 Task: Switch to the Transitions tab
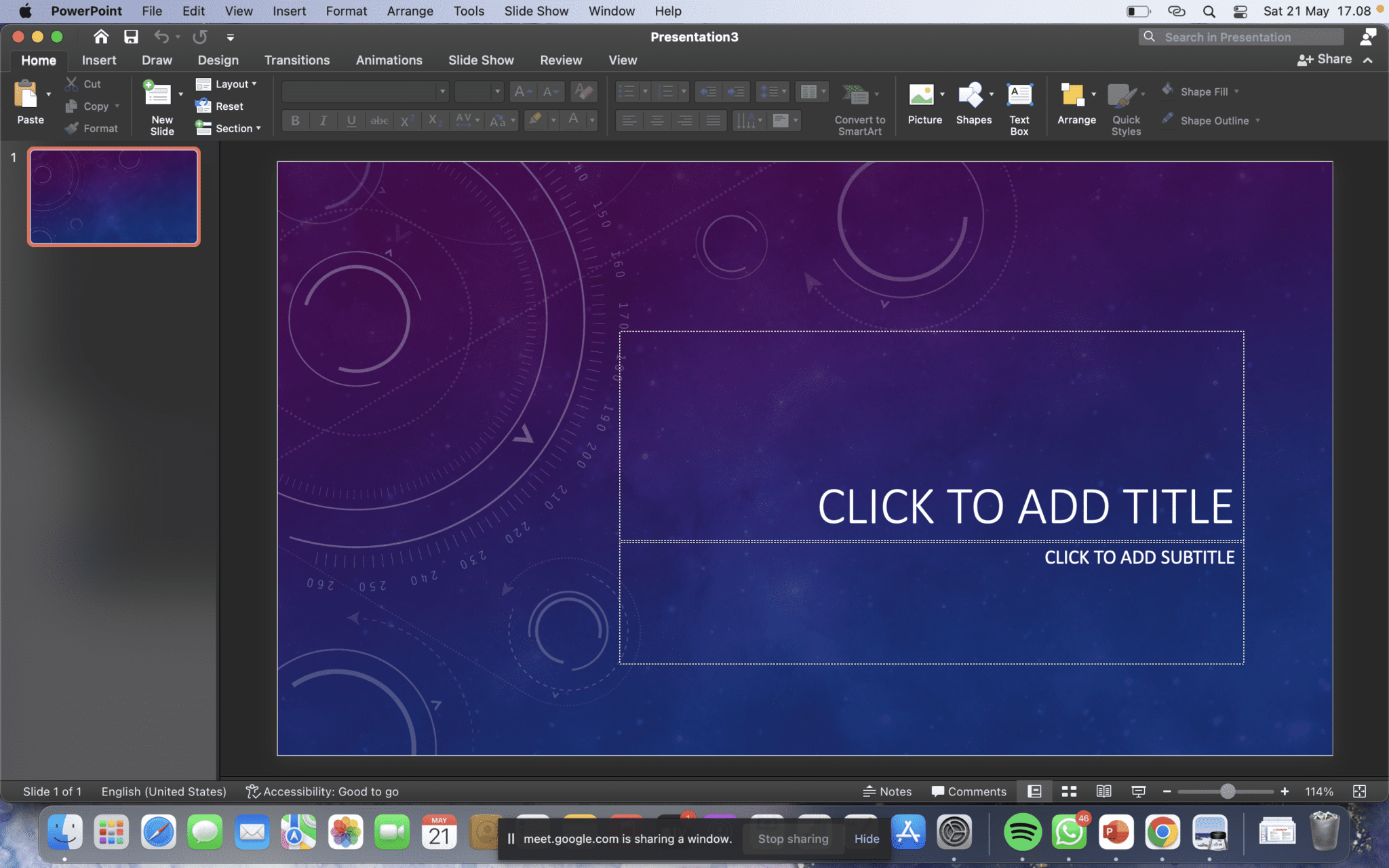point(297,60)
